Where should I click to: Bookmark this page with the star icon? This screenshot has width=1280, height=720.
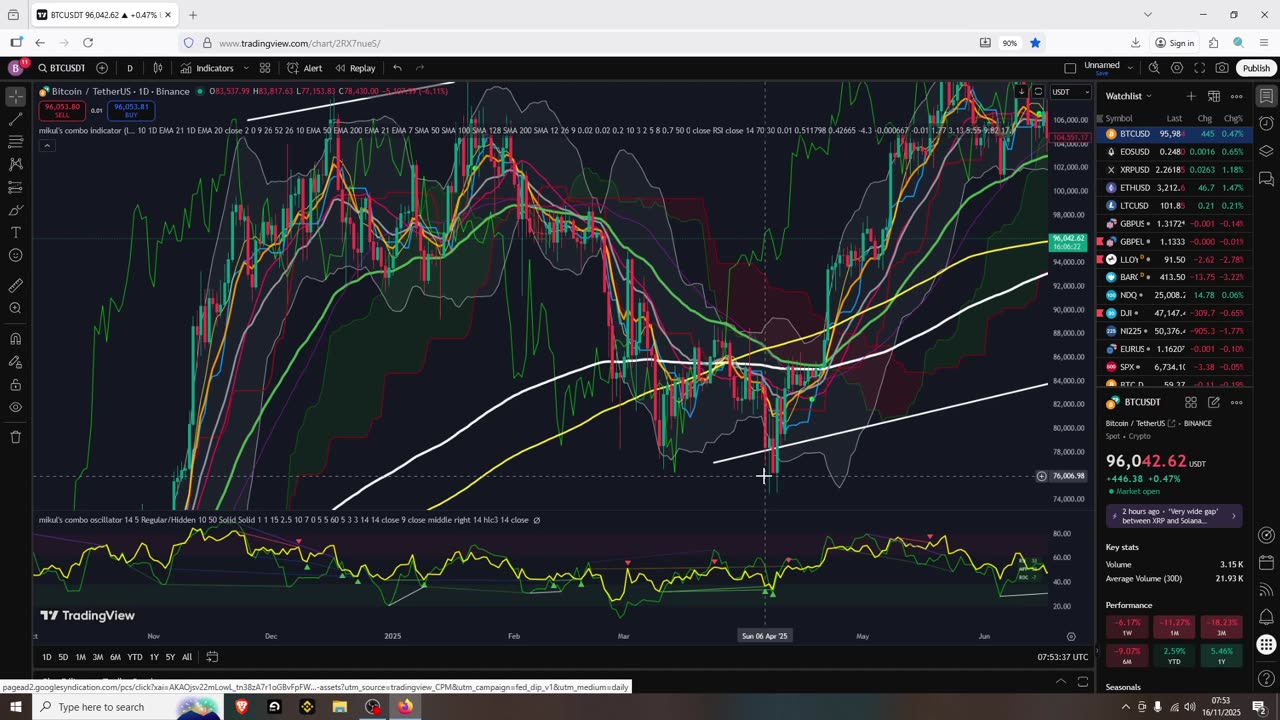pos(1035,43)
